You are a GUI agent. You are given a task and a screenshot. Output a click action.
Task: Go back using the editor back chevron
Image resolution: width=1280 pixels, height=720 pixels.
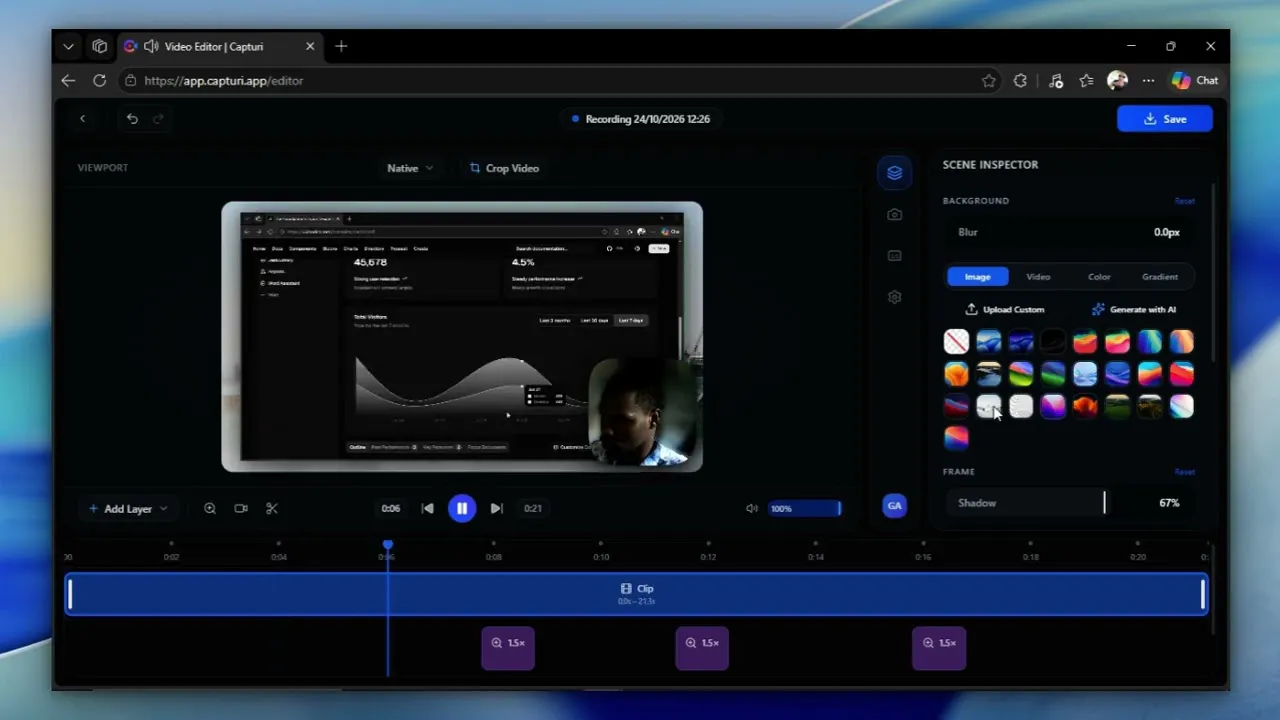point(83,119)
